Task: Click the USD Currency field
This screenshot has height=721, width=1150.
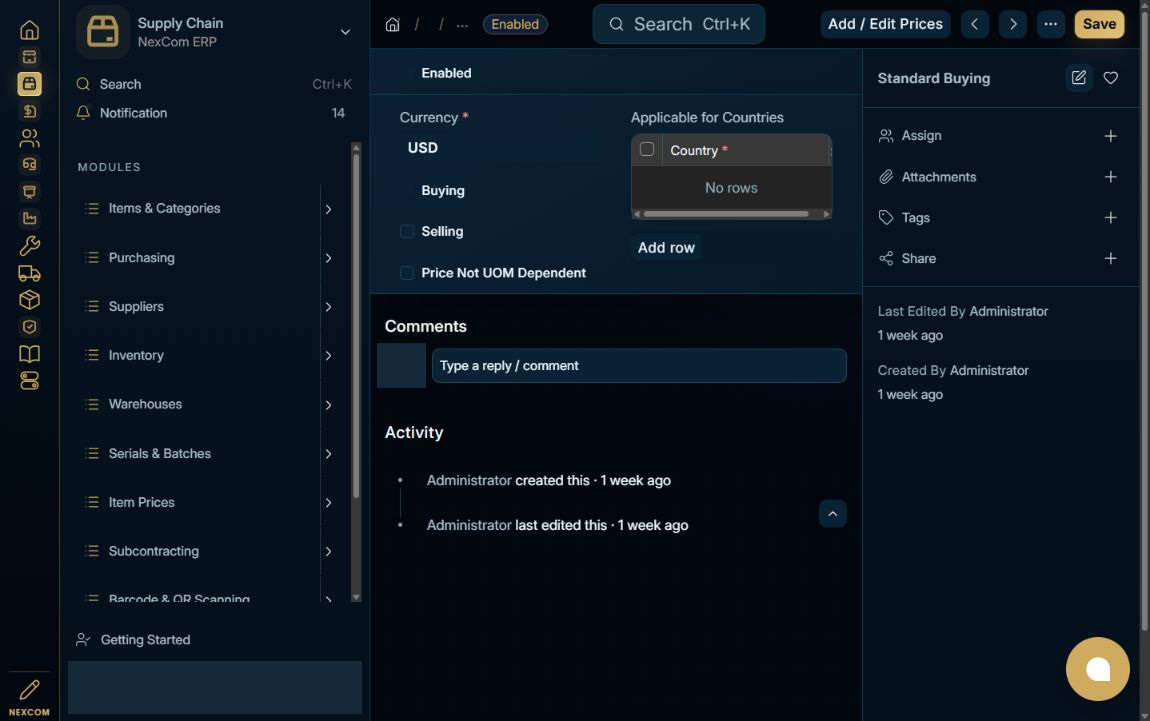Action: pos(500,148)
